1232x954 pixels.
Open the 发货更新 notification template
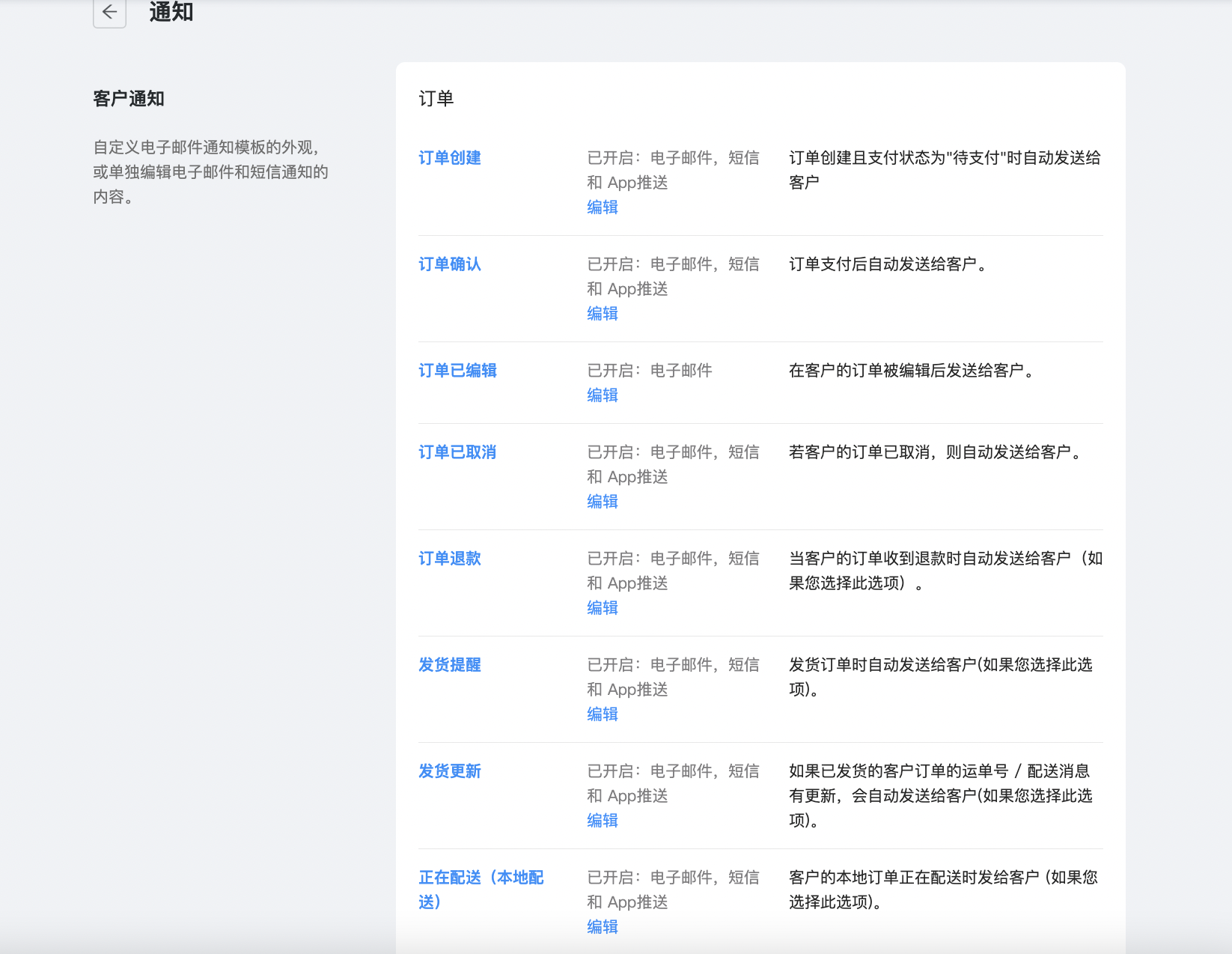(450, 771)
